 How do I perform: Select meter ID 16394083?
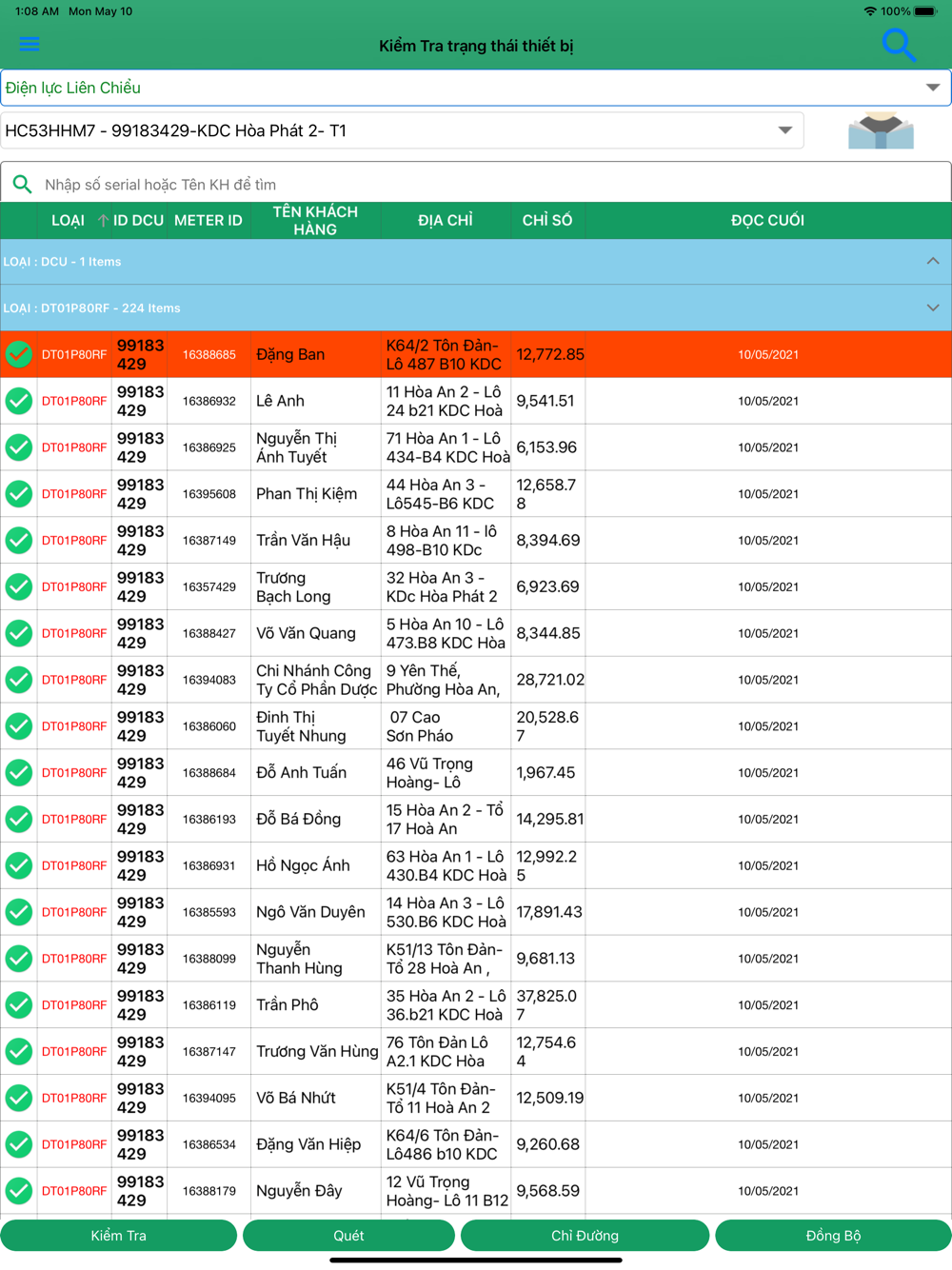point(209,680)
